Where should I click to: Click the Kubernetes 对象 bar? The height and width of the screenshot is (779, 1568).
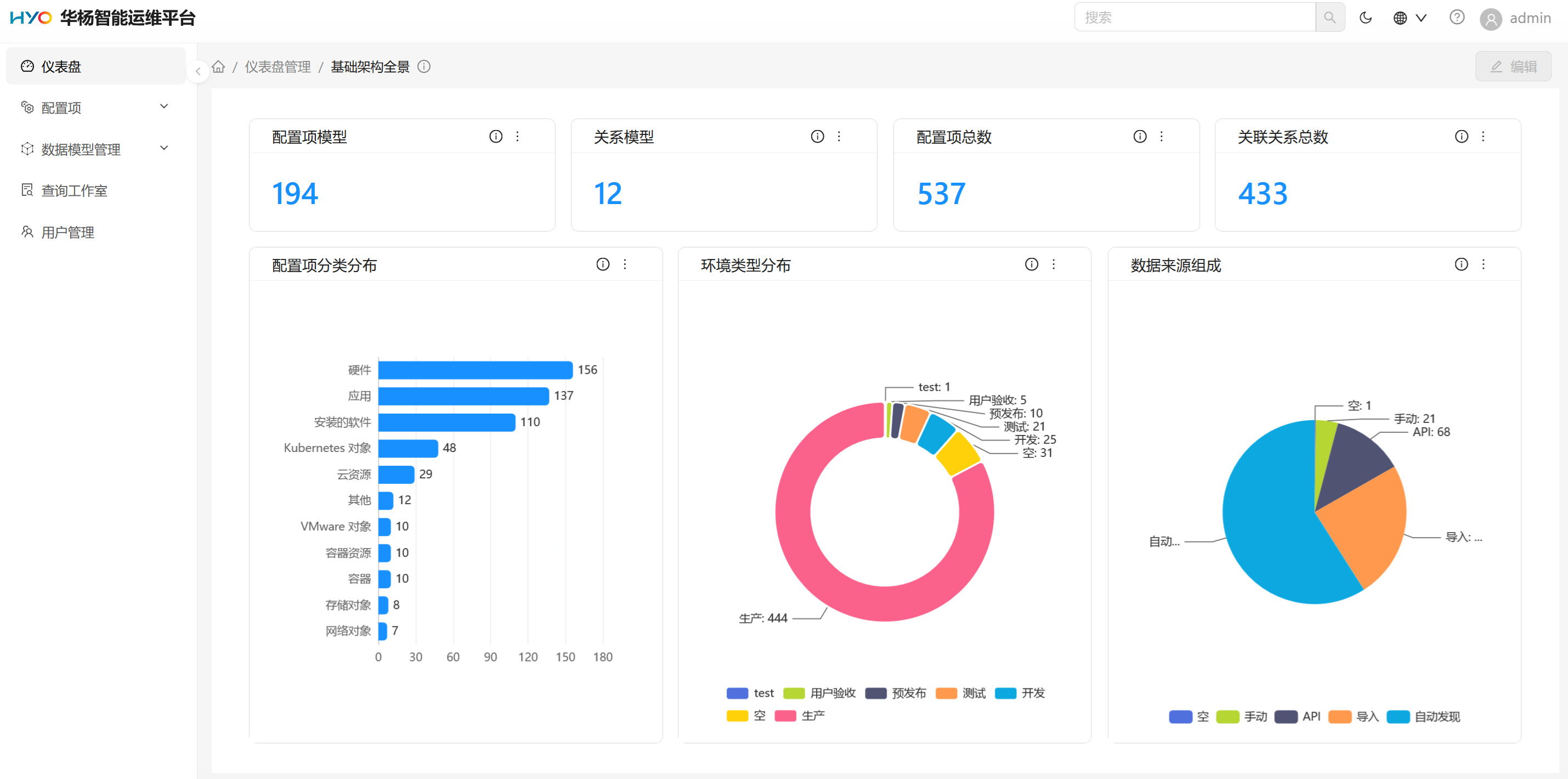[408, 448]
